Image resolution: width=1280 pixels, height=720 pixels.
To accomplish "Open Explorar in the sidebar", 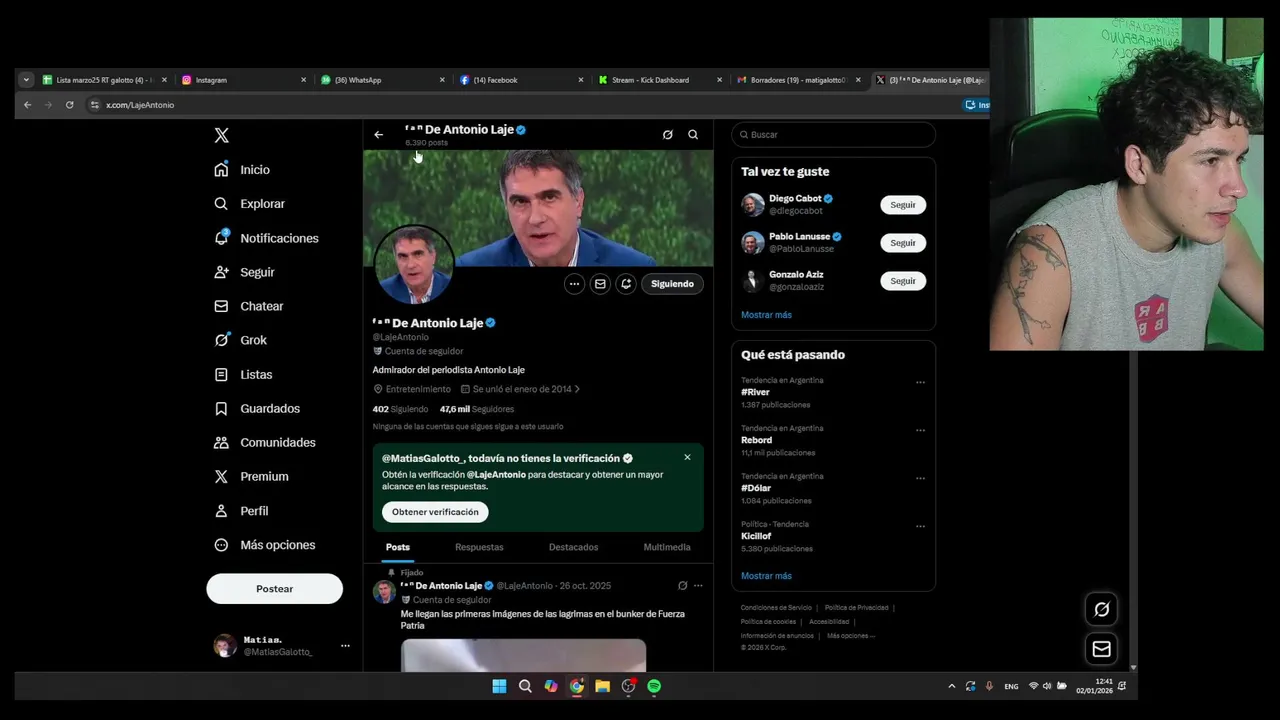I will [x=250, y=204].
